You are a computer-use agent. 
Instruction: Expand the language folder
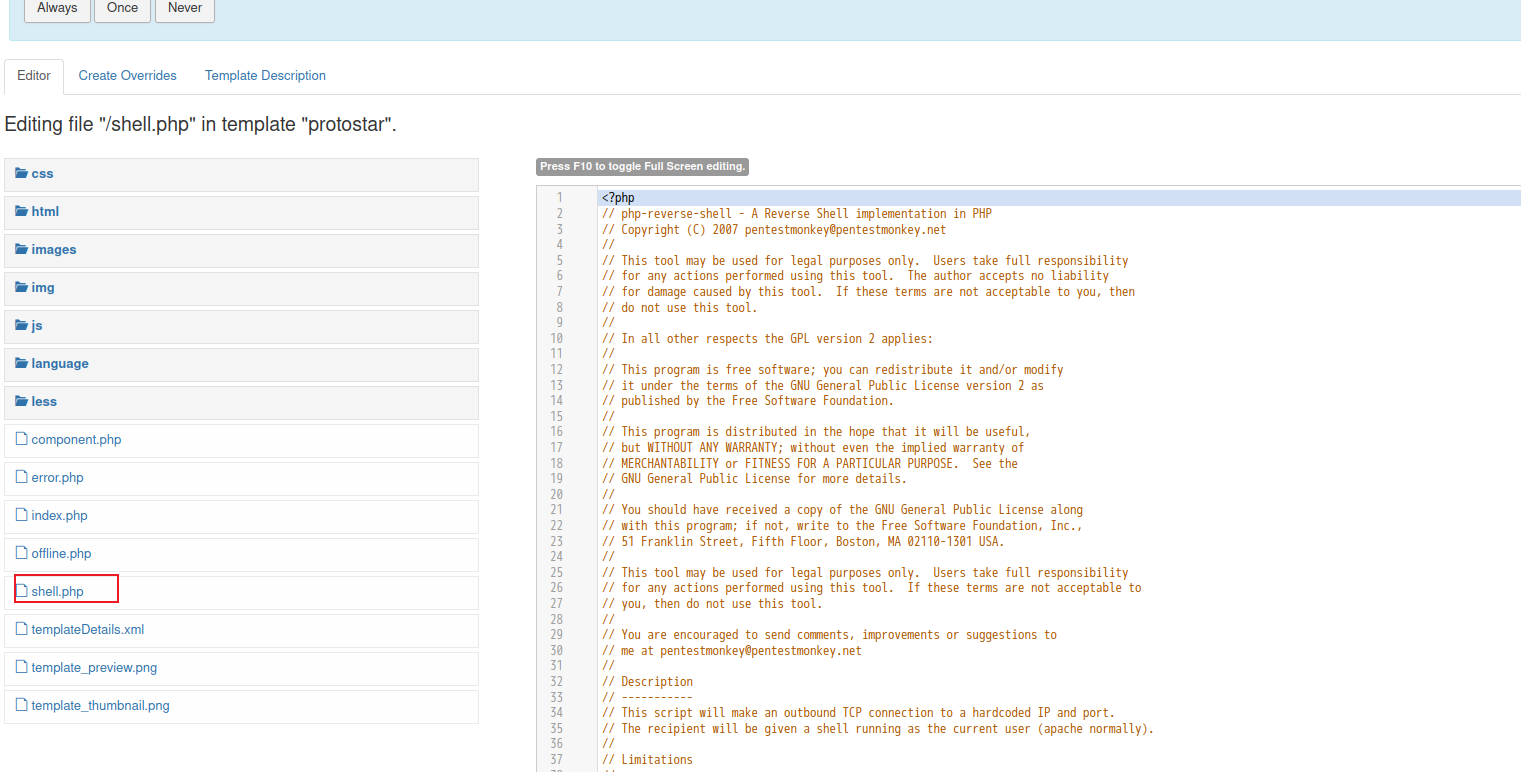[241, 364]
